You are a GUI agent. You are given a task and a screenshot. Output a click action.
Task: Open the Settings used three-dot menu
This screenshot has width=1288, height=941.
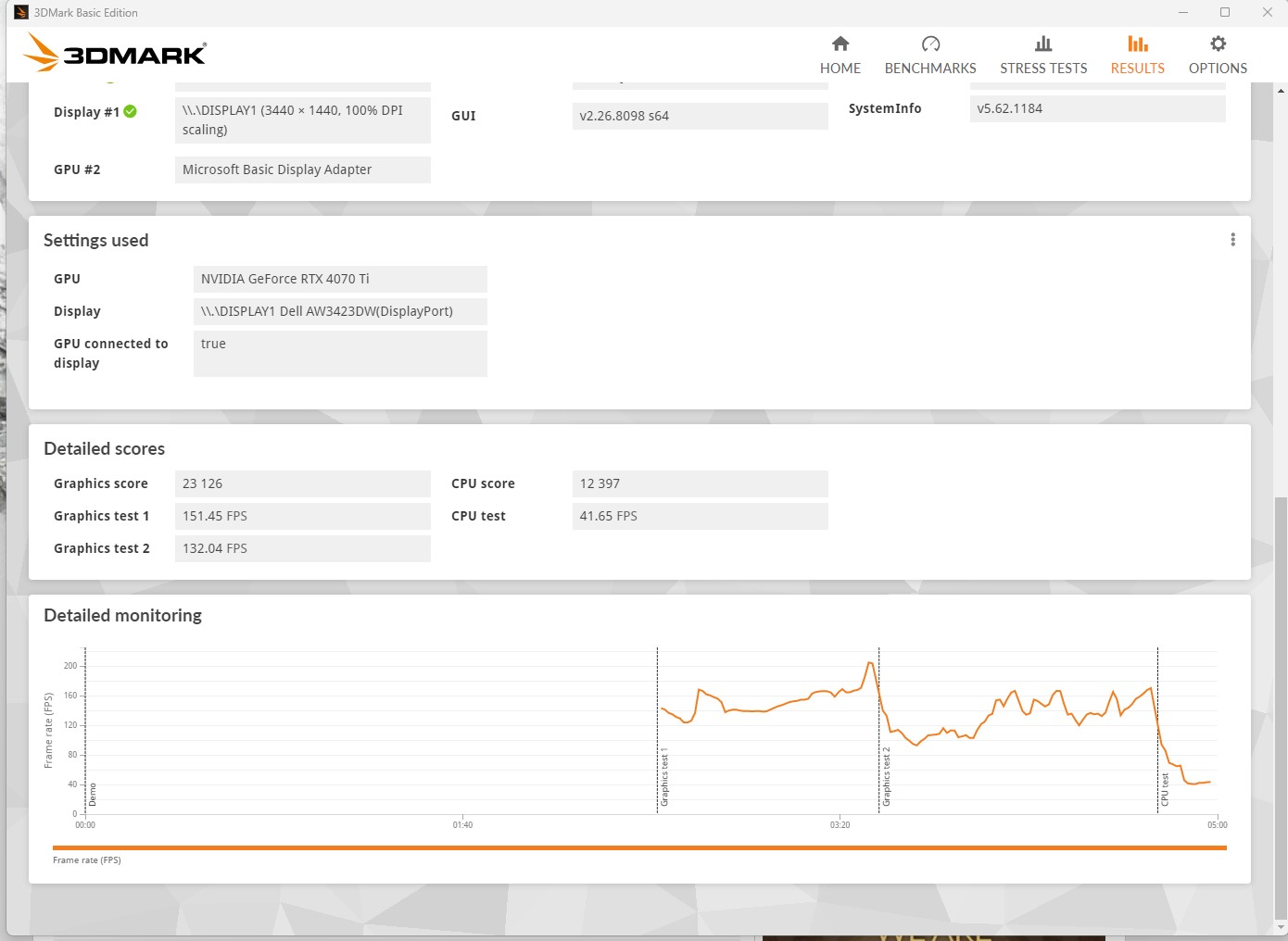coord(1232,240)
